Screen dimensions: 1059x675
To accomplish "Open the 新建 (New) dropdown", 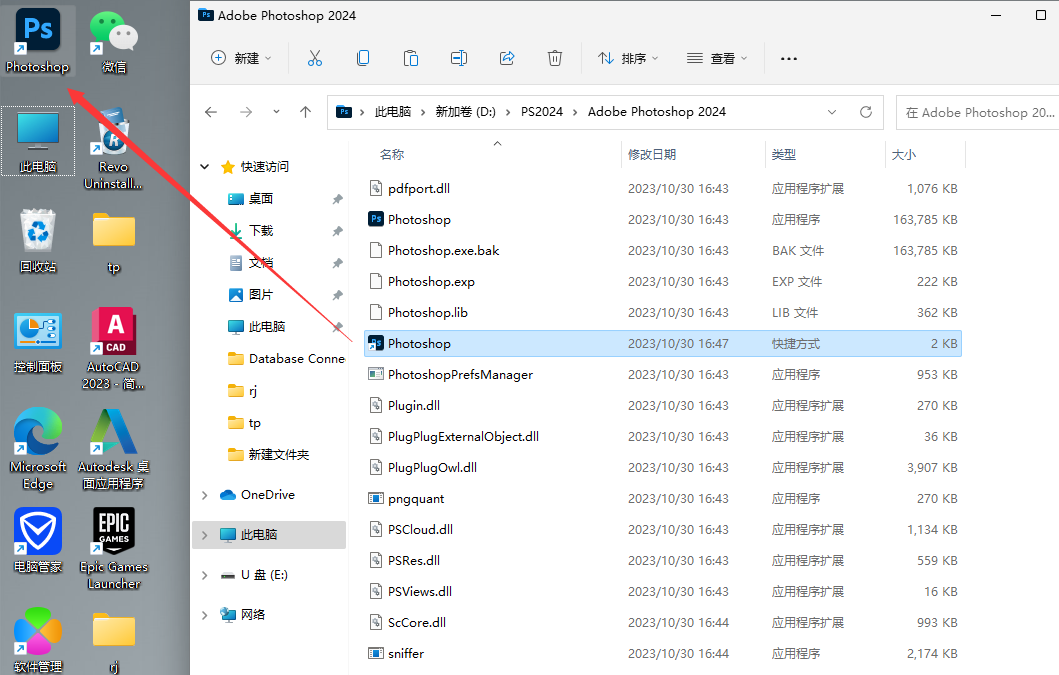I will point(241,58).
